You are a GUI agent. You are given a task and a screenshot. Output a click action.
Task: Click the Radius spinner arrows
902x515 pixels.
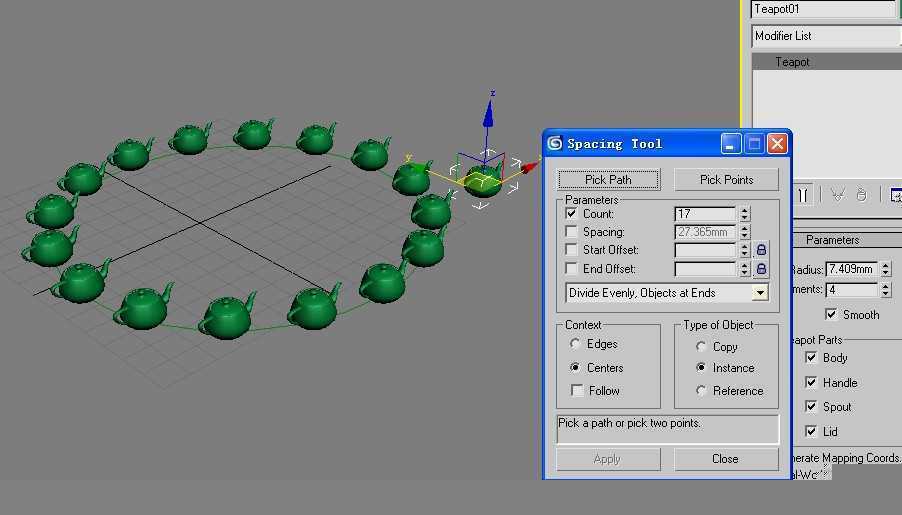coord(886,269)
